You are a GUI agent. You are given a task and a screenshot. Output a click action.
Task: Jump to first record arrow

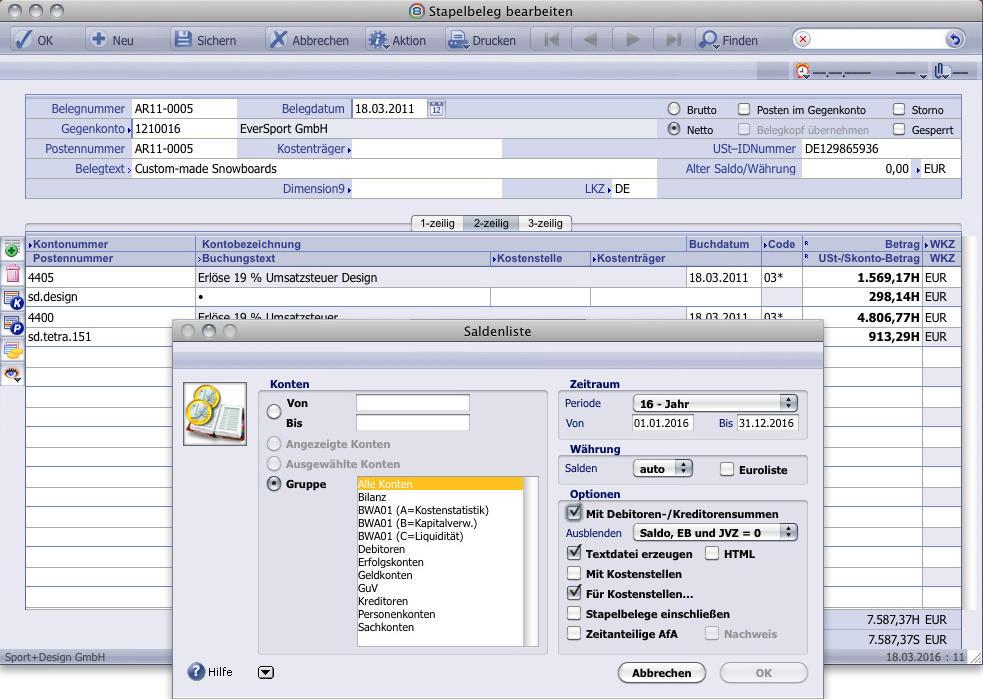point(552,40)
